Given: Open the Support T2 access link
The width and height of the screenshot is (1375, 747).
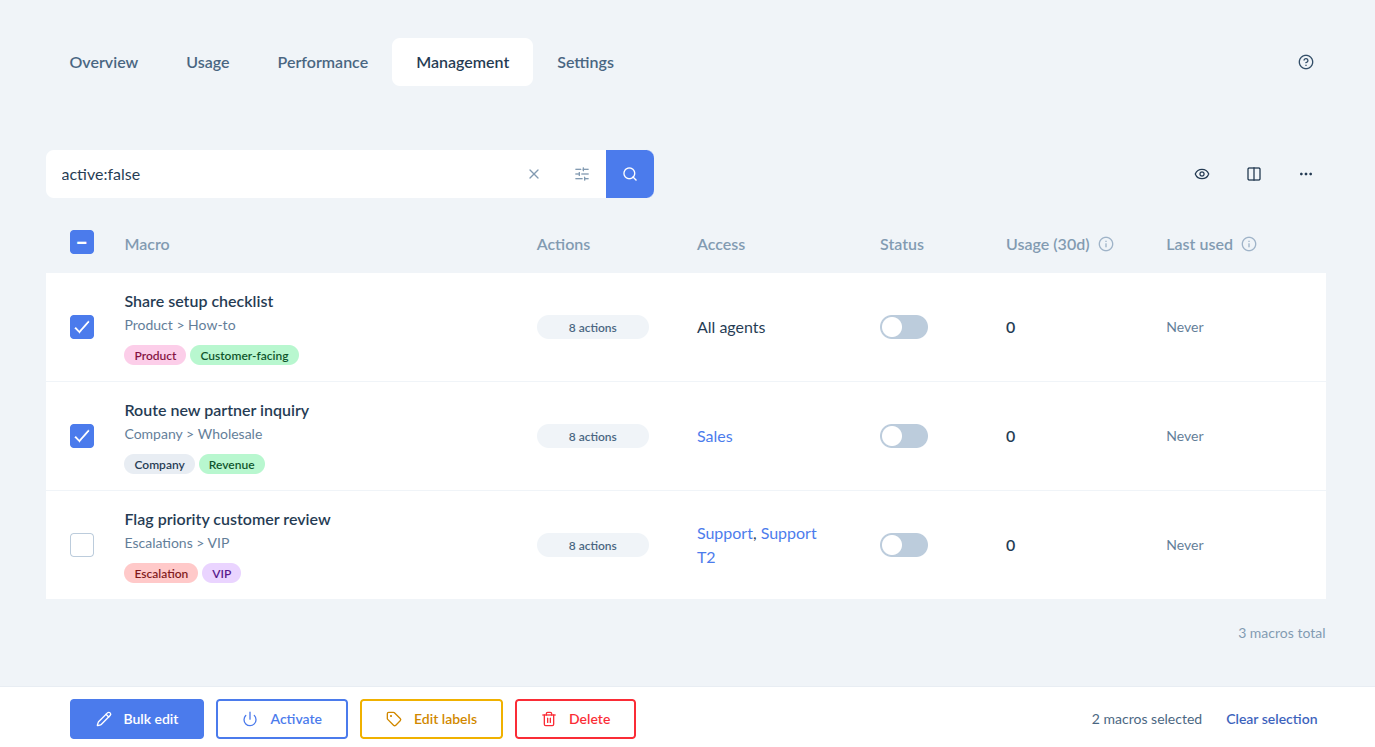Looking at the screenshot, I should (757, 545).
